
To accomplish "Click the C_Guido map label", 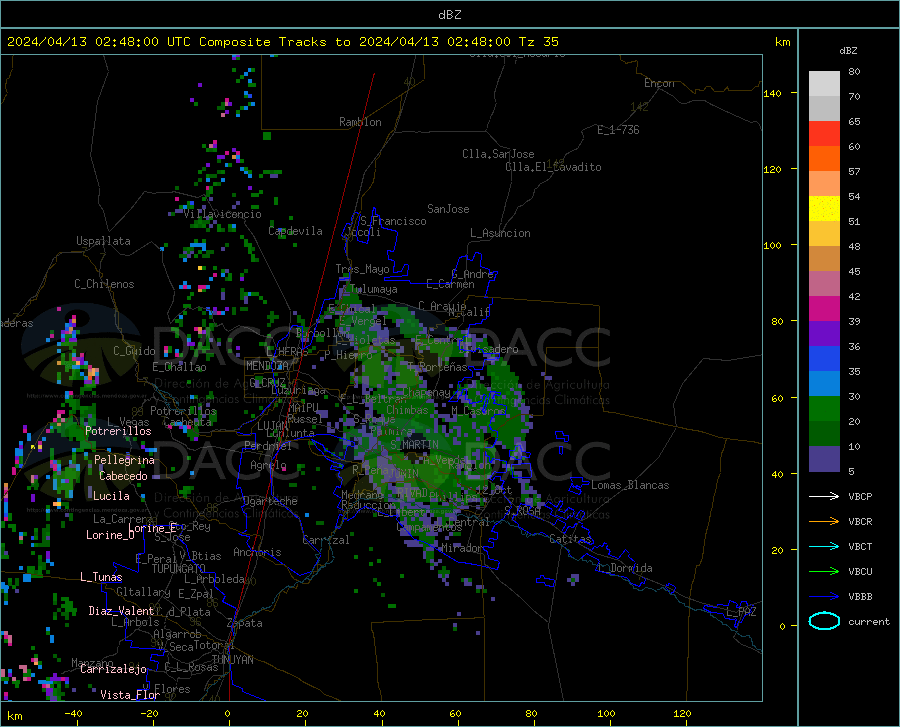I will [x=134, y=351].
